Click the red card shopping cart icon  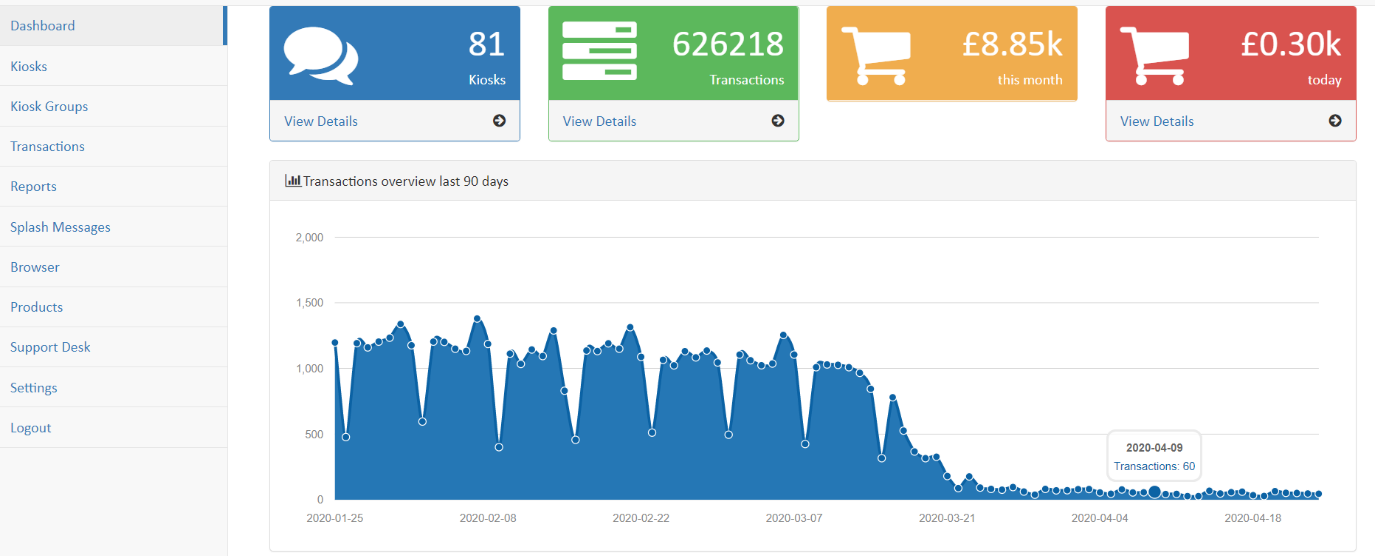1155,54
